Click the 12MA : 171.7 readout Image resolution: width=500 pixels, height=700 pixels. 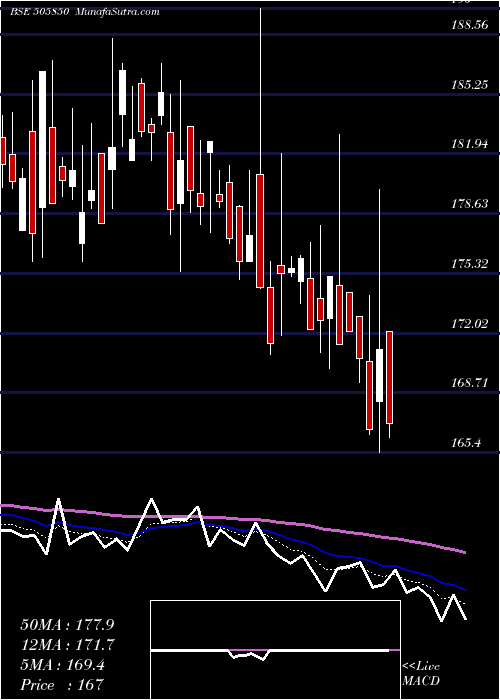click(x=67, y=645)
